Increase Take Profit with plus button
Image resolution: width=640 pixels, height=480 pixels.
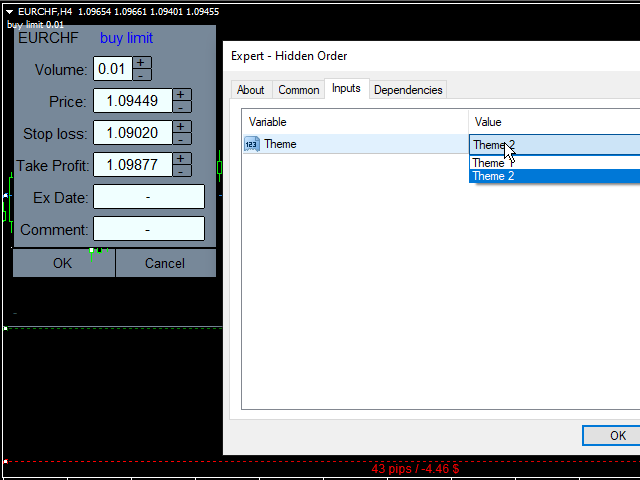[182, 159]
